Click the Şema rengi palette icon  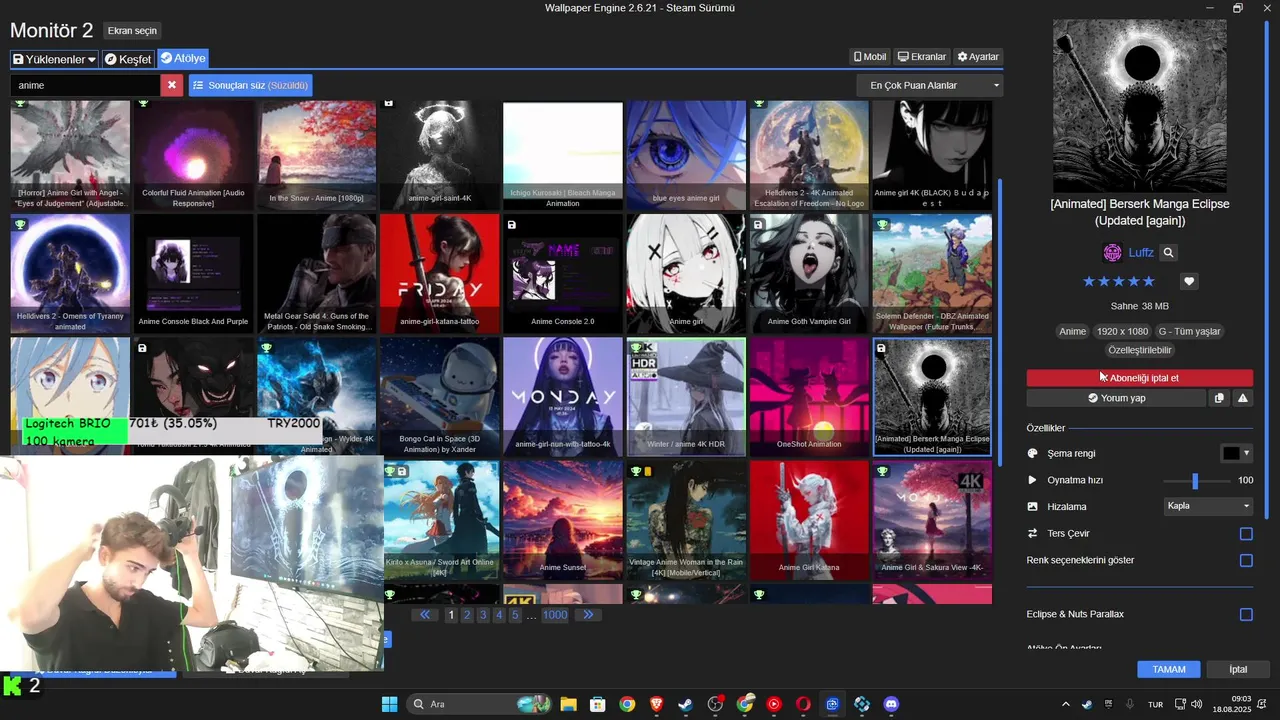pos(1033,453)
